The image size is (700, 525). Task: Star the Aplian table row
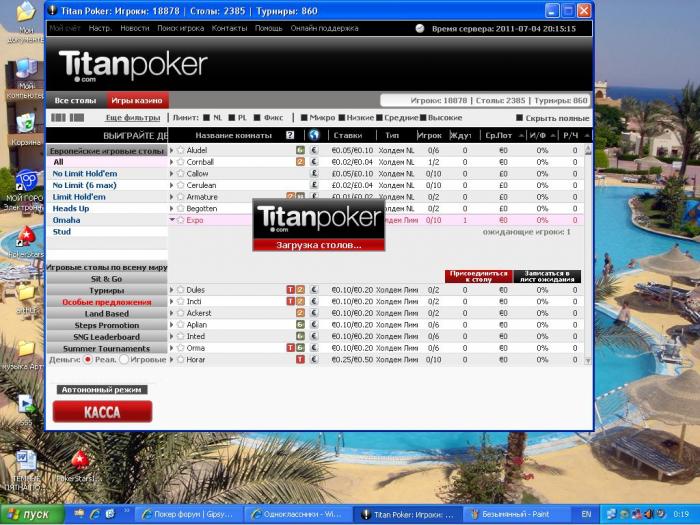coord(181,325)
